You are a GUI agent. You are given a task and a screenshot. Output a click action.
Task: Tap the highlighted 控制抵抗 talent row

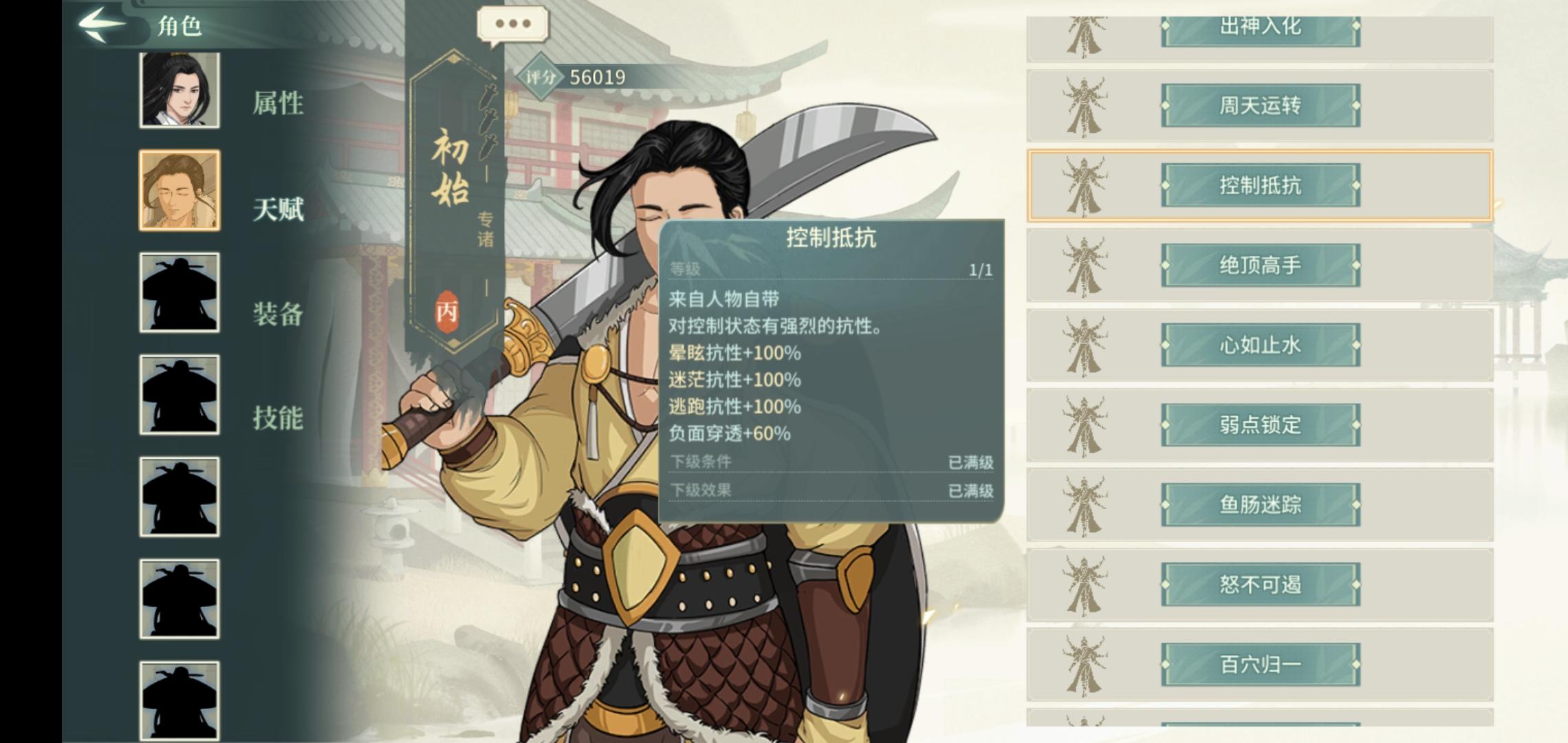click(x=1260, y=185)
